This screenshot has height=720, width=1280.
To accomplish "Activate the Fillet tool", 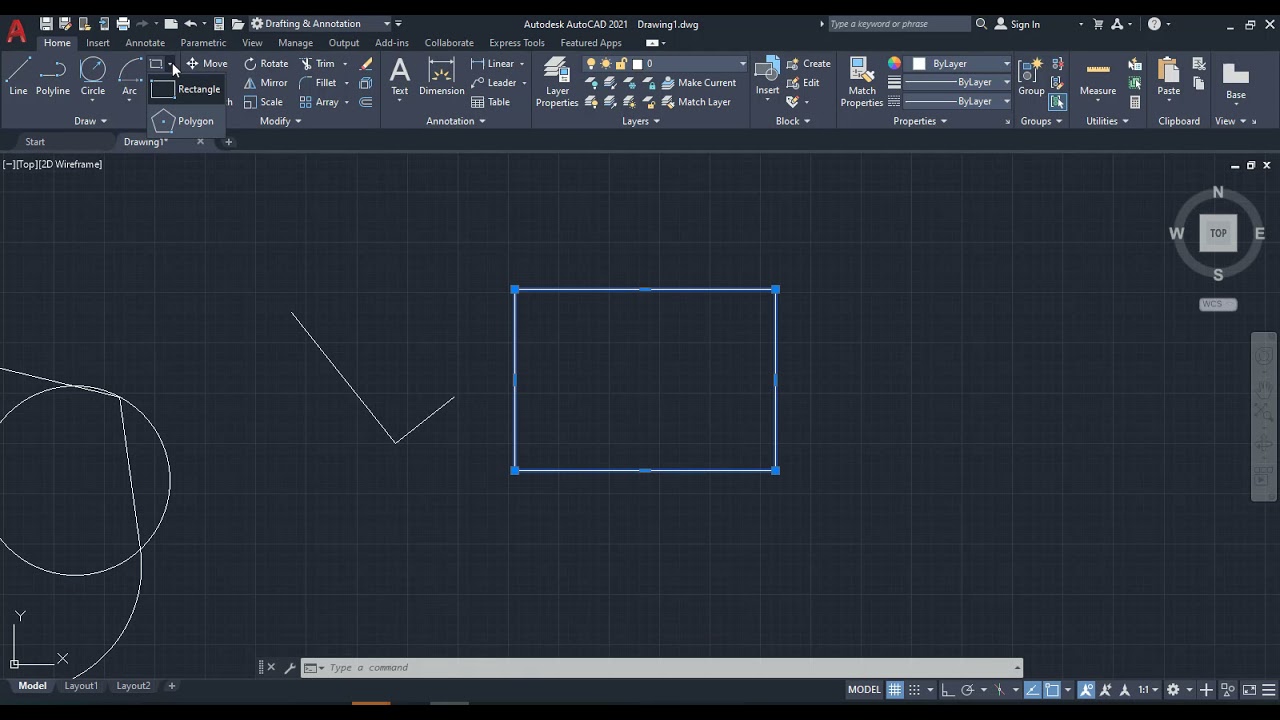I will [318, 83].
